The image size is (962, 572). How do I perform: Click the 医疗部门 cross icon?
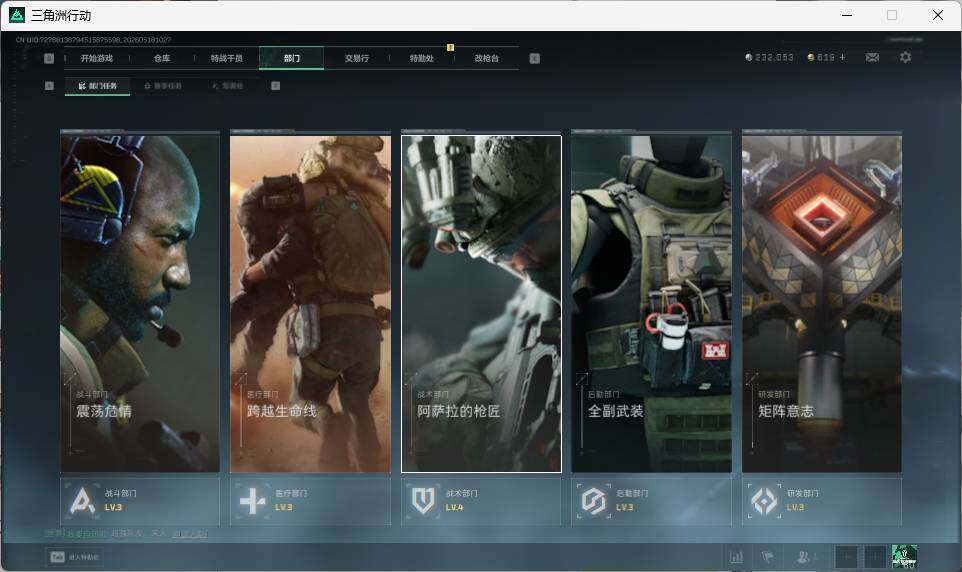[252, 501]
